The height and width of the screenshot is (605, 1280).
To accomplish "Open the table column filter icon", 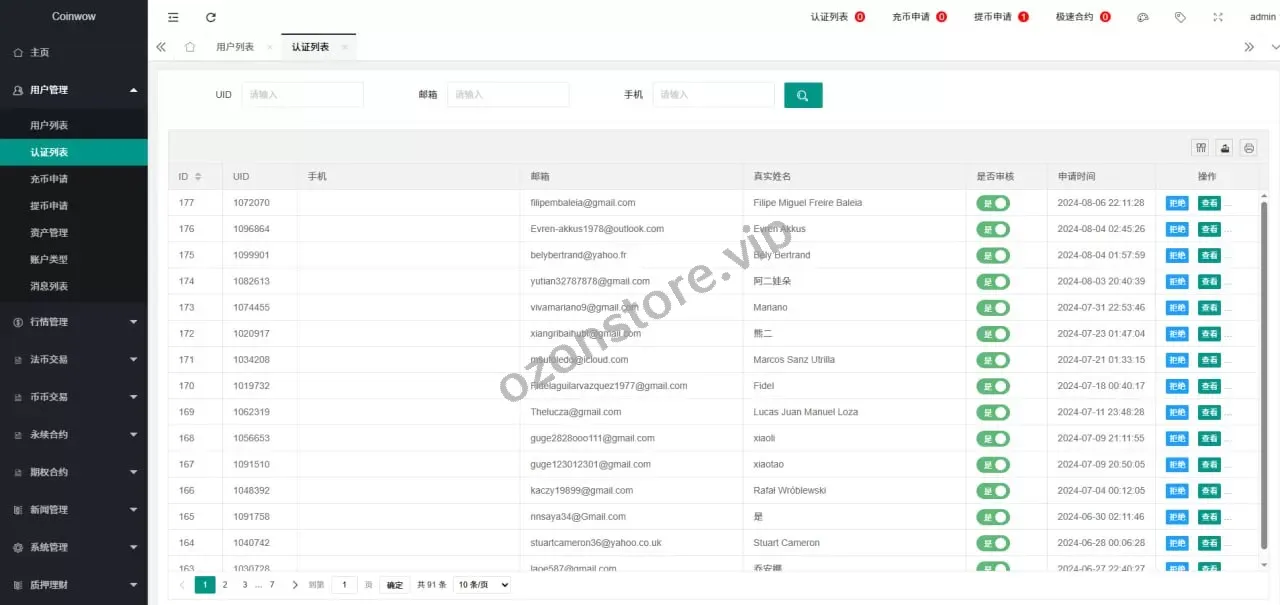I will pyautogui.click(x=1200, y=148).
